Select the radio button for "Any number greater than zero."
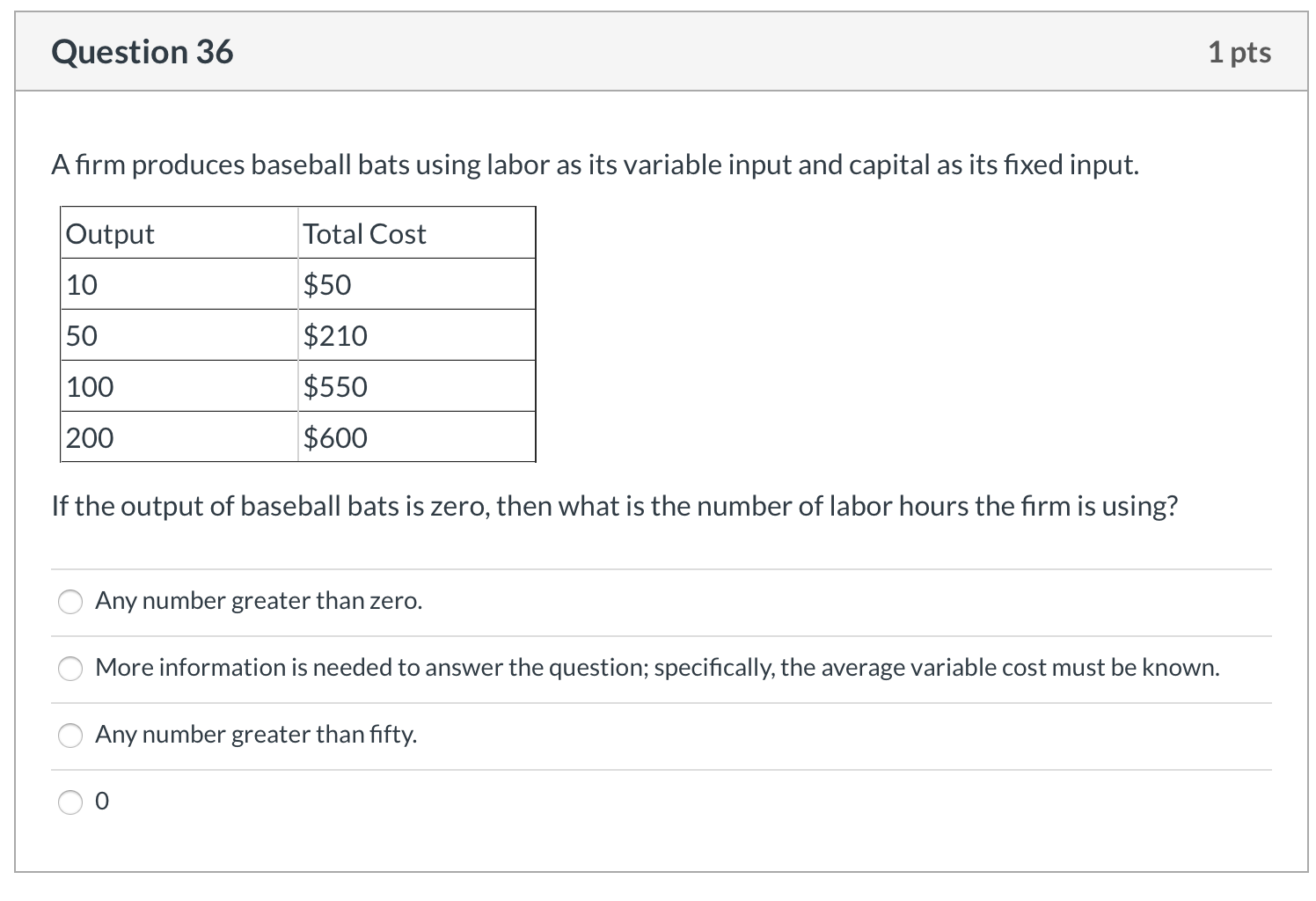This screenshot has height=901, width=1316. click(x=70, y=602)
